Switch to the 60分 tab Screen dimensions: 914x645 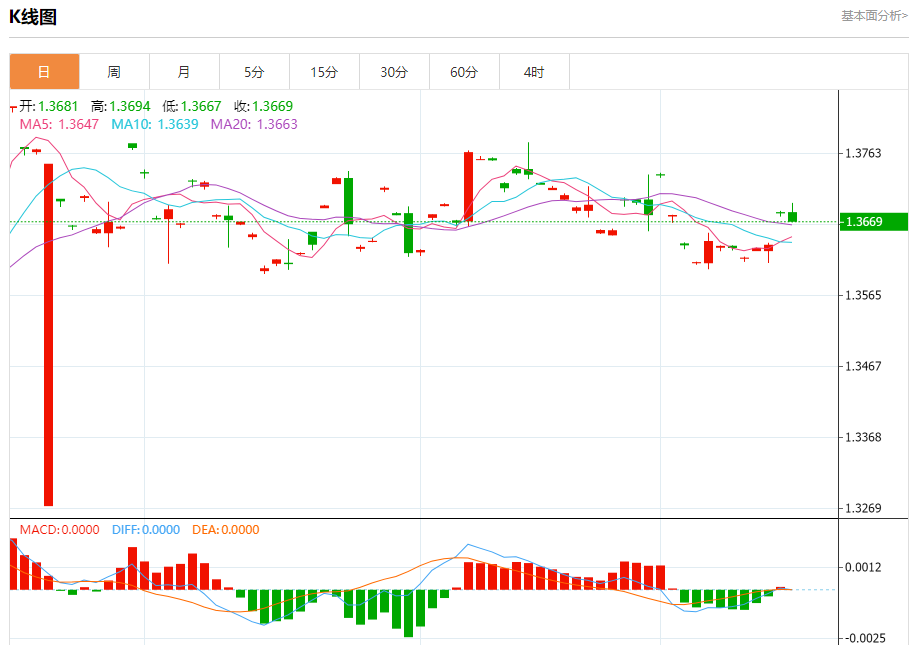tap(464, 72)
